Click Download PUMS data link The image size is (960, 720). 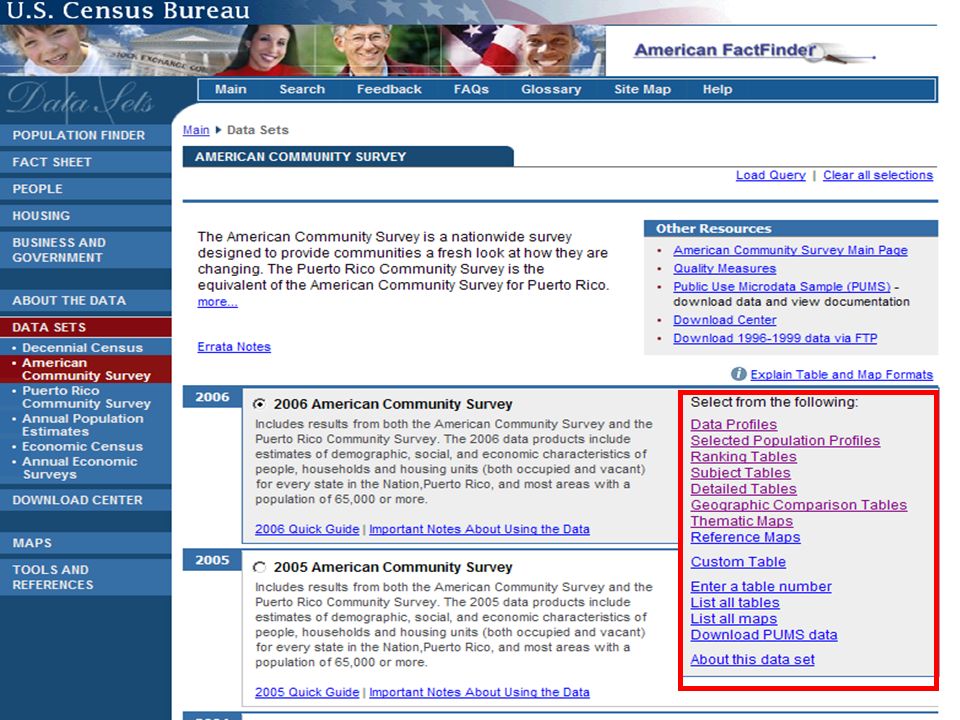763,635
